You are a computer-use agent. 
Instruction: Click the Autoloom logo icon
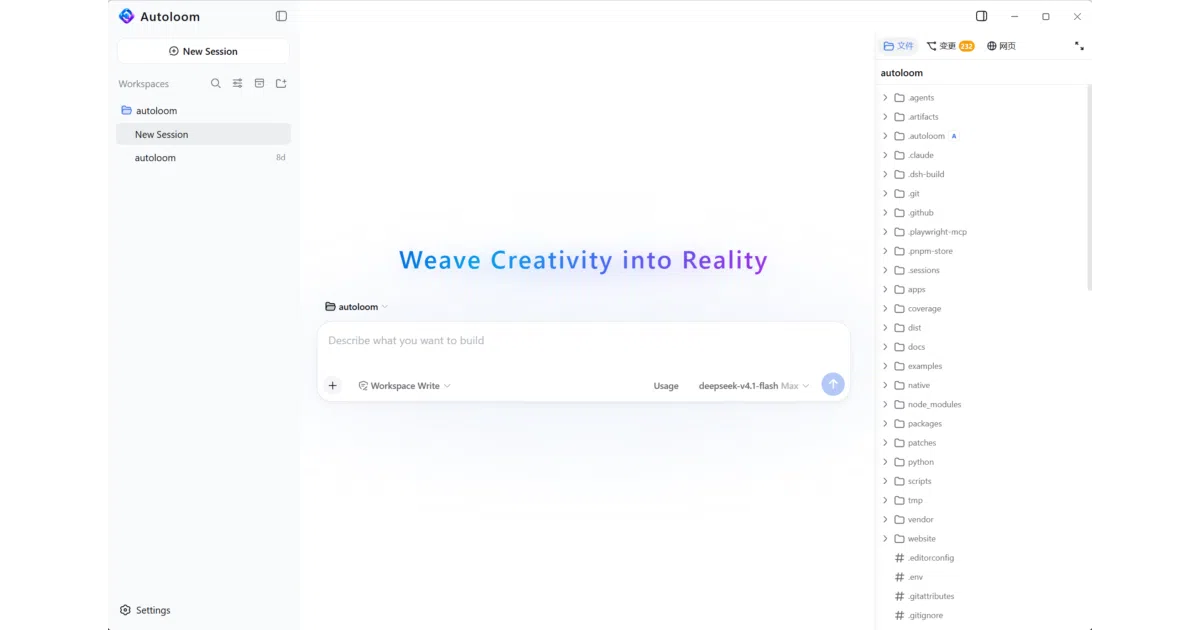point(126,16)
